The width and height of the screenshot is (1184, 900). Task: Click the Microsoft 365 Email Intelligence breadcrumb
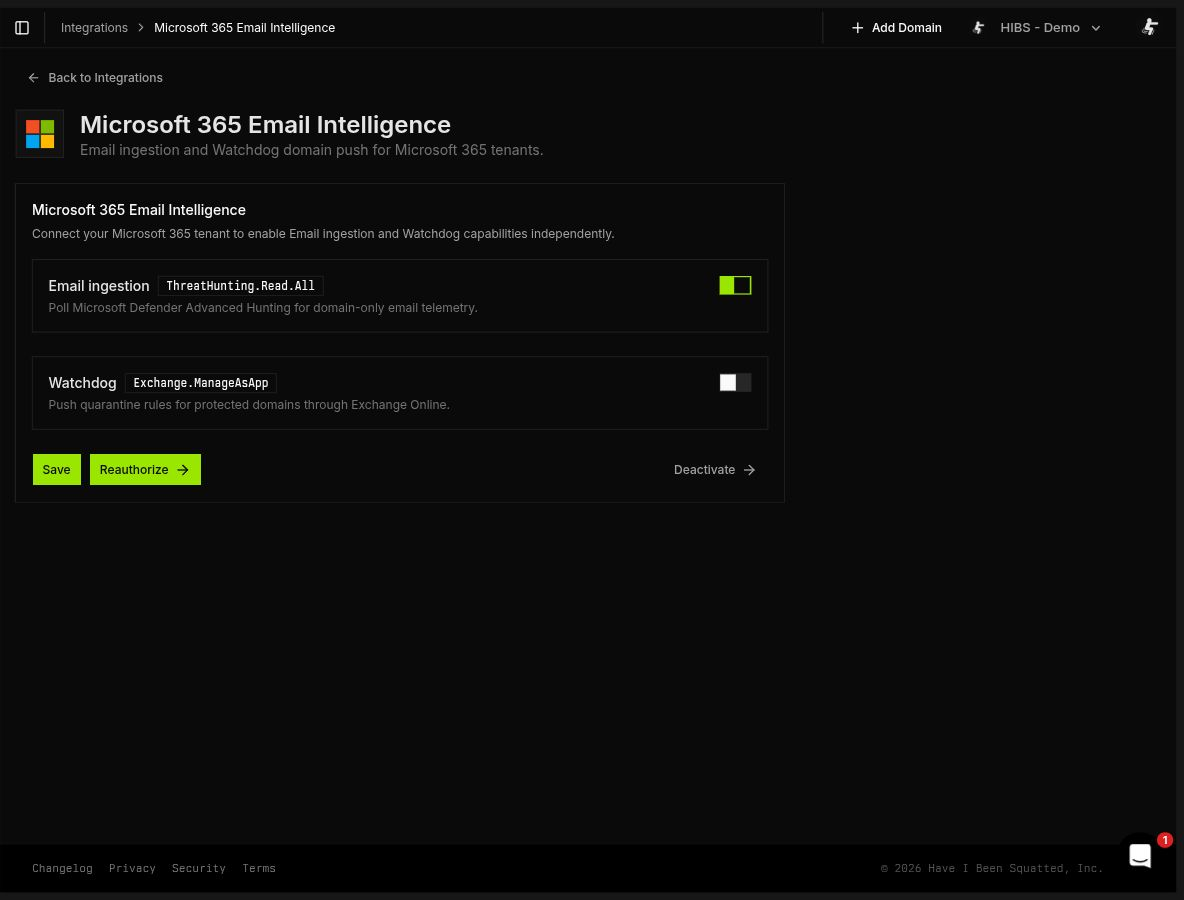[x=245, y=28]
